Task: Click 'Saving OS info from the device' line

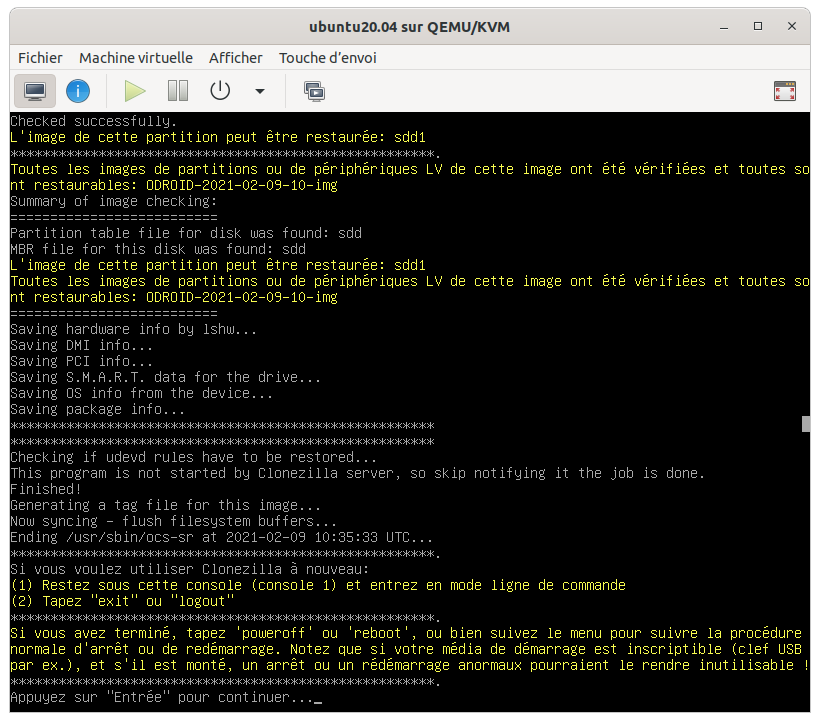Action: coord(141,393)
